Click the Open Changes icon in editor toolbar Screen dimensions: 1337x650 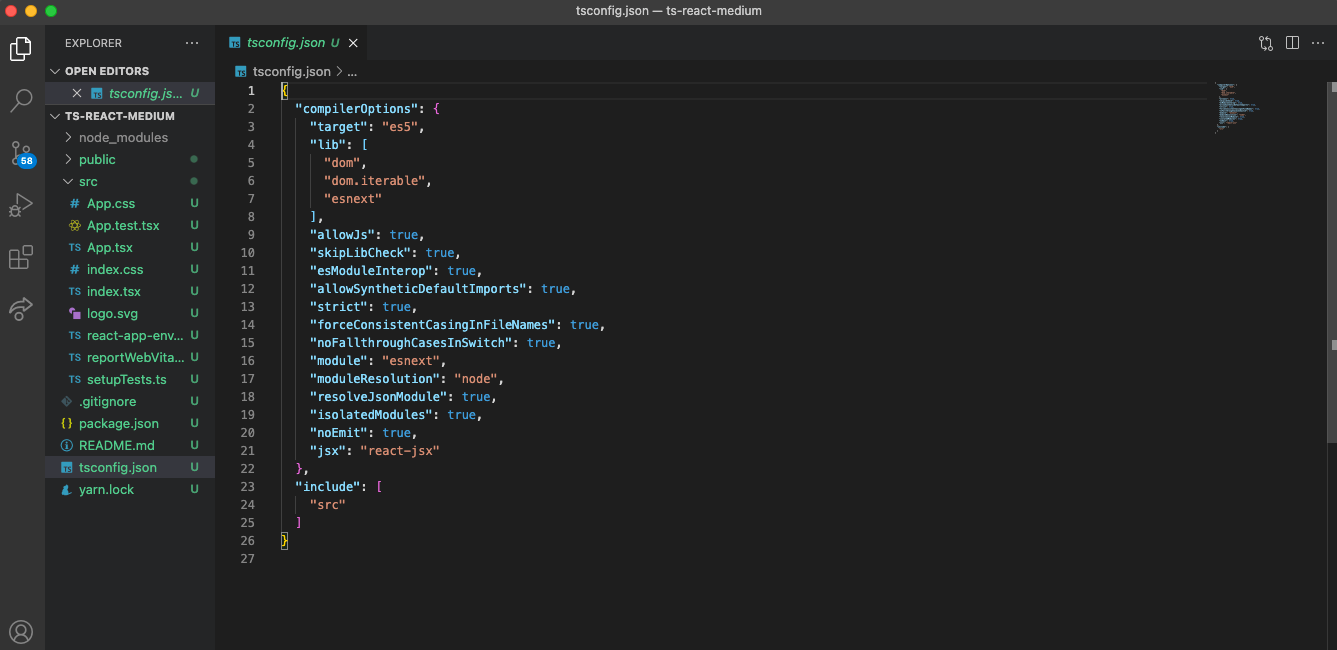tap(1266, 43)
